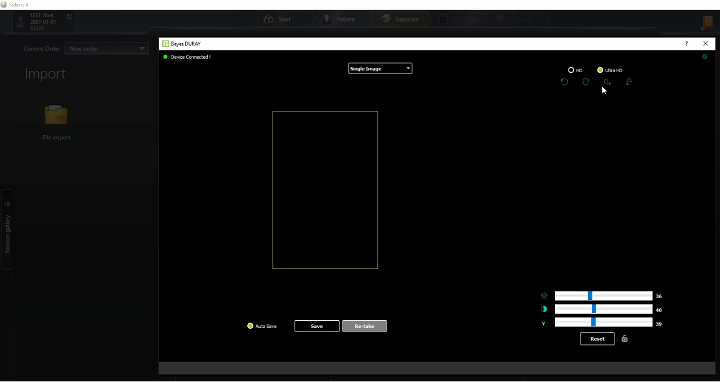
Task: Reset the image adjustment values
Action: tap(597, 339)
